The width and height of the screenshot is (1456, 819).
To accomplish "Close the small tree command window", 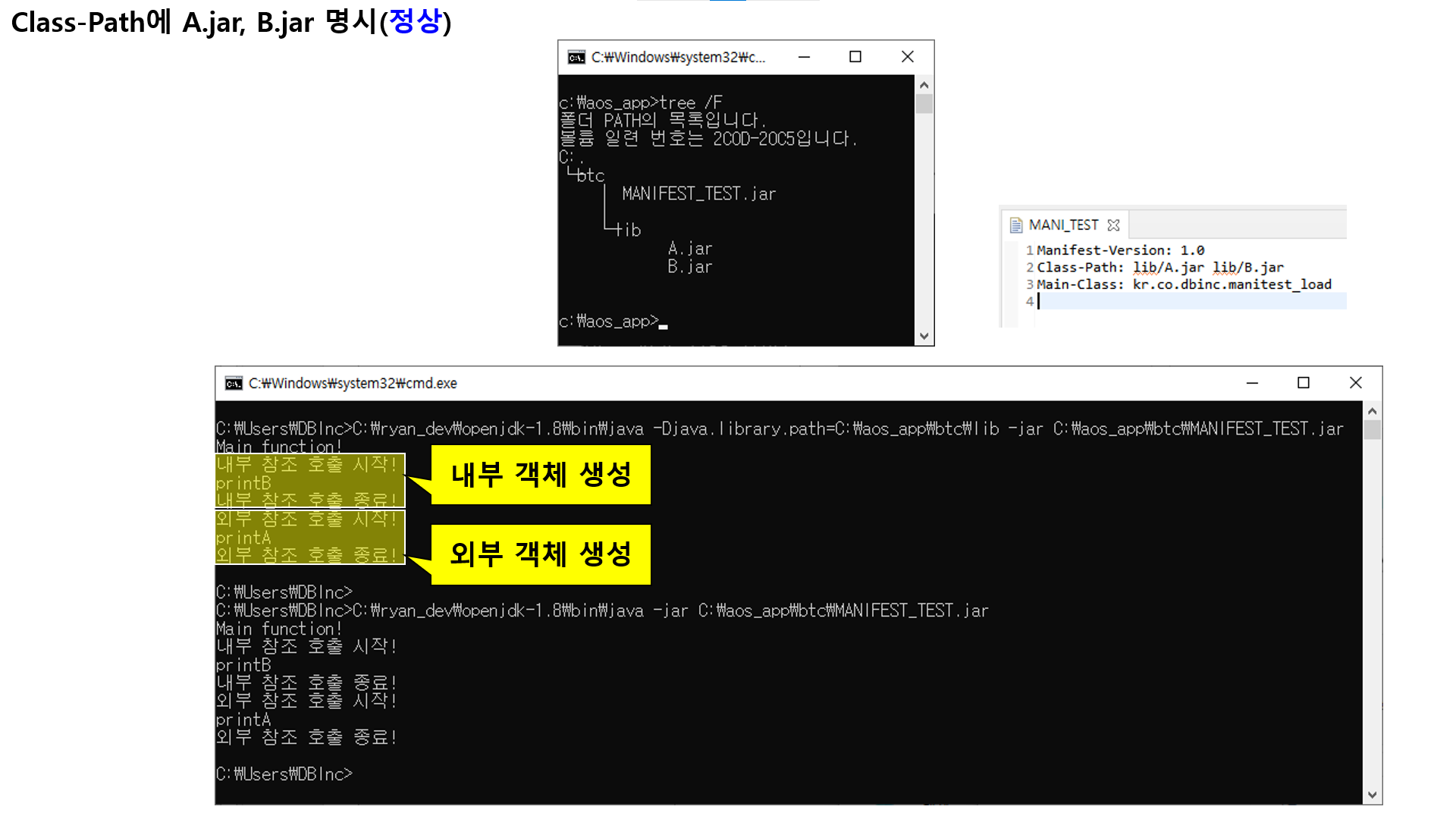I will pyautogui.click(x=907, y=57).
